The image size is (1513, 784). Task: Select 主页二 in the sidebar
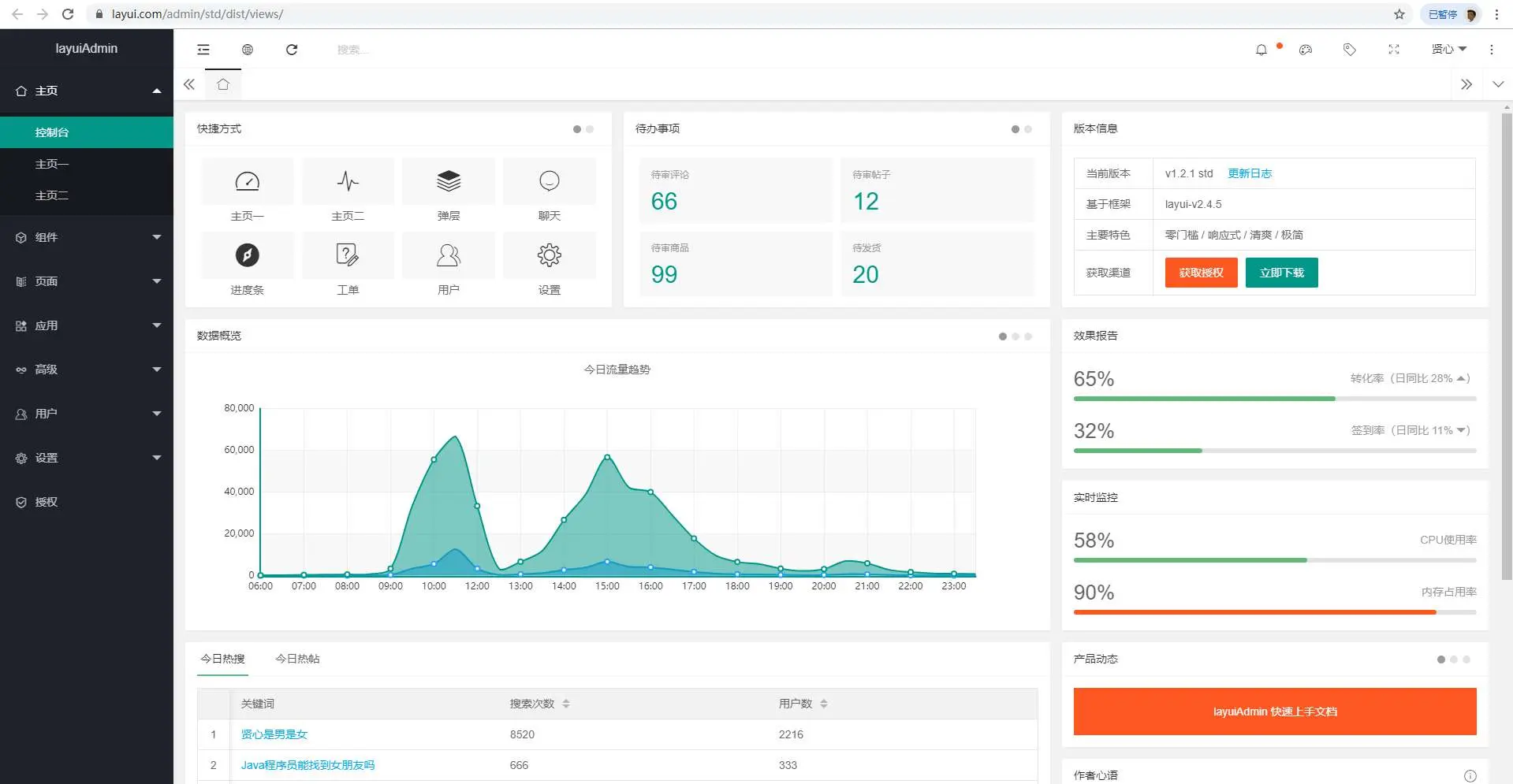point(87,195)
